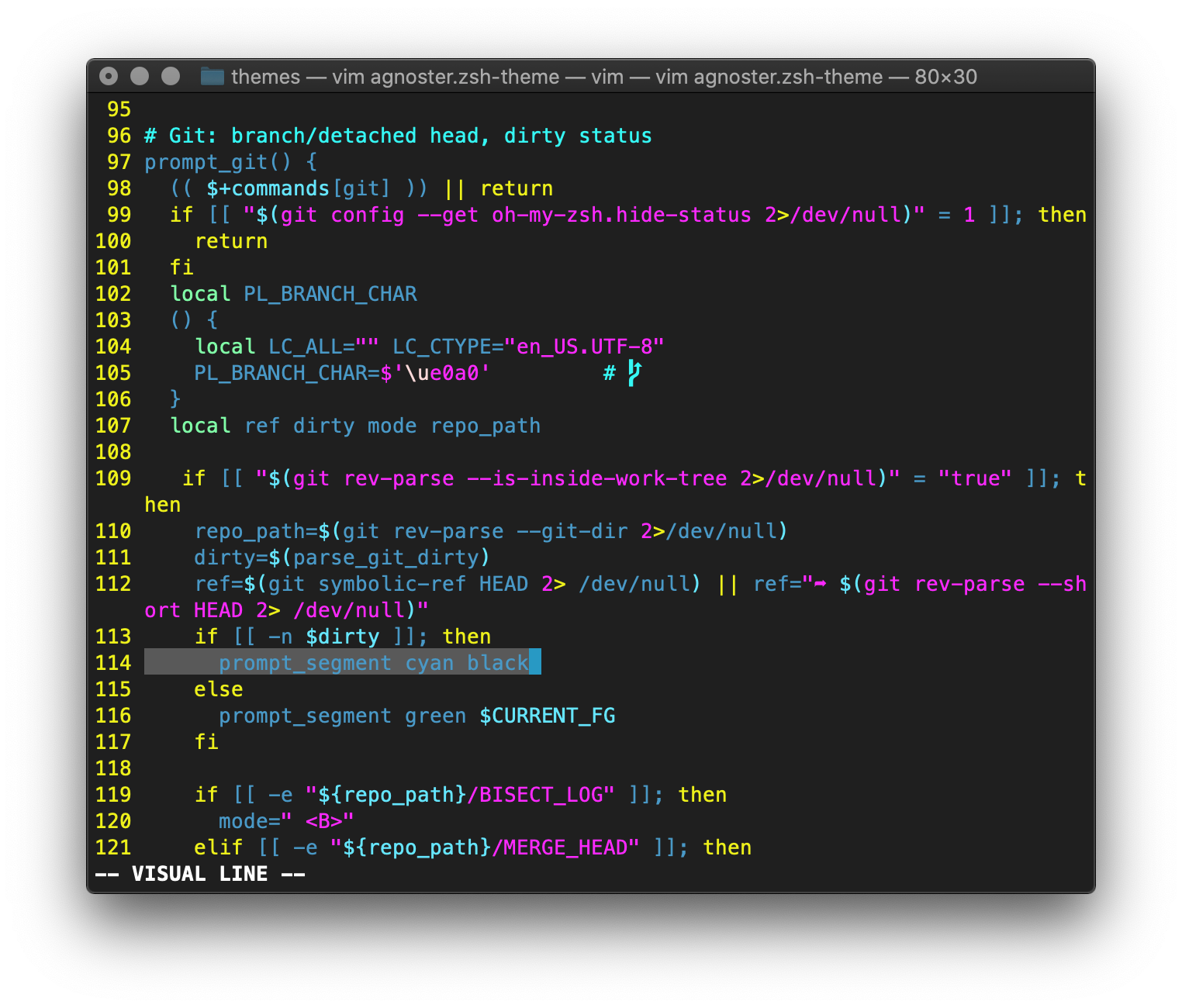
Task: Click the $CURRENT_FG variable on line 116
Action: [x=547, y=716]
